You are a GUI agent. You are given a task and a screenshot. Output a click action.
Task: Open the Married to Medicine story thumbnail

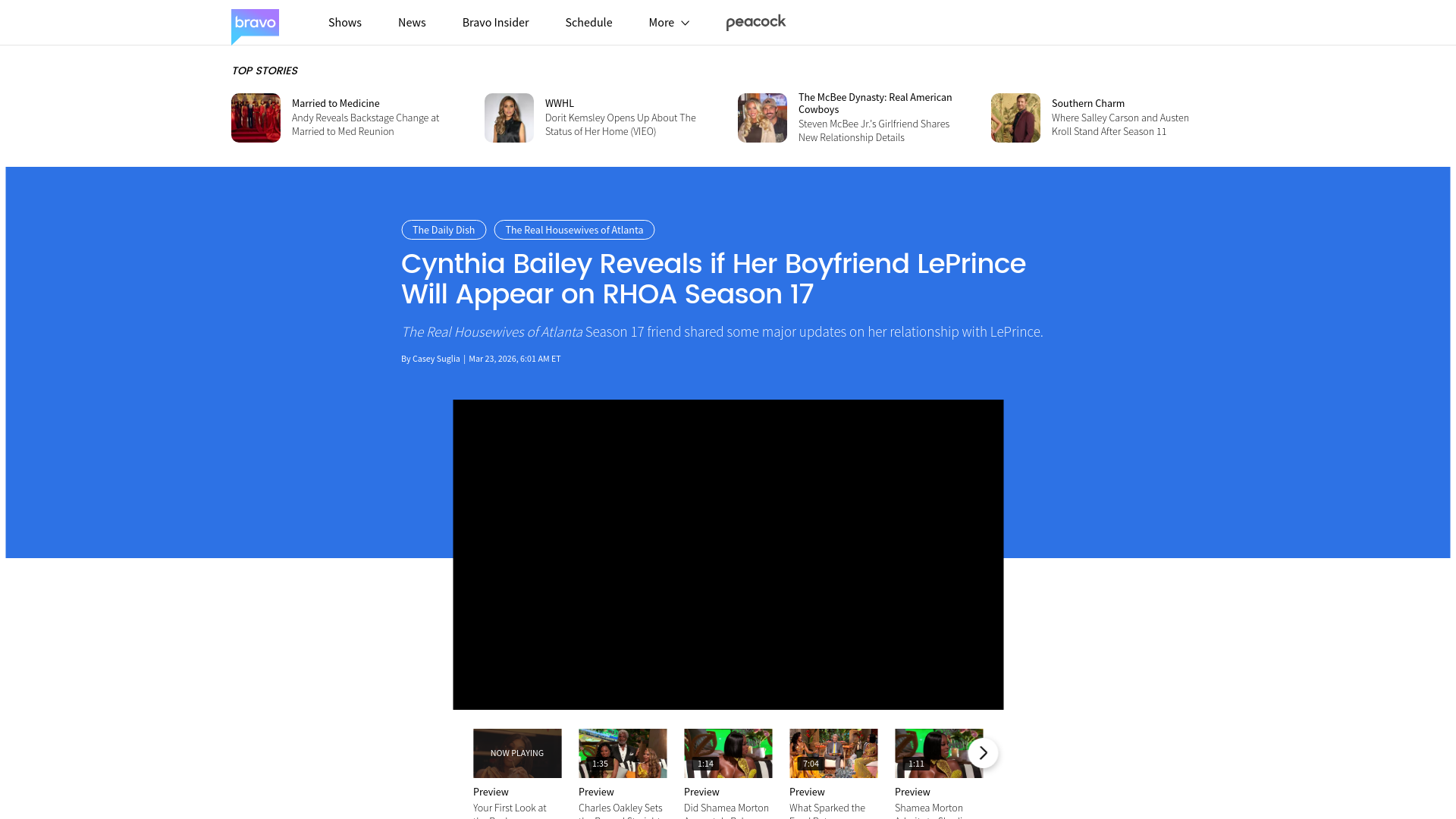pyautogui.click(x=256, y=118)
